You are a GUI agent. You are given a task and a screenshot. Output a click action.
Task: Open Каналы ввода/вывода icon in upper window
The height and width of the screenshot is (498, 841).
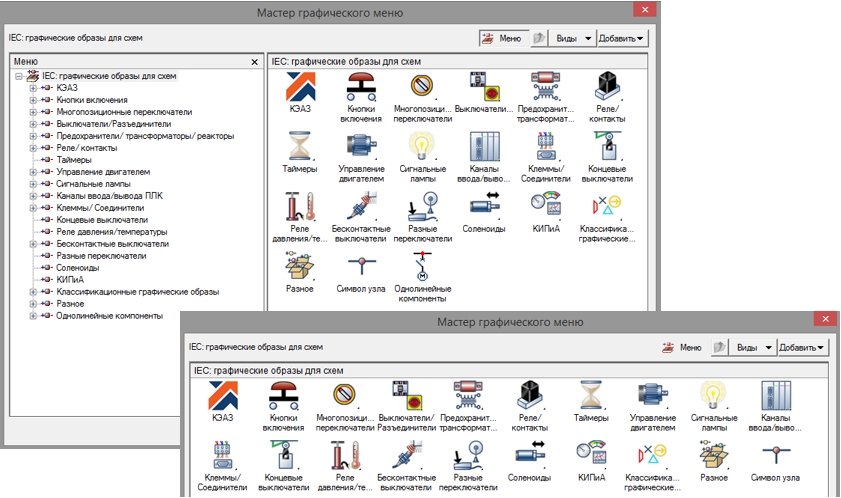coord(484,147)
